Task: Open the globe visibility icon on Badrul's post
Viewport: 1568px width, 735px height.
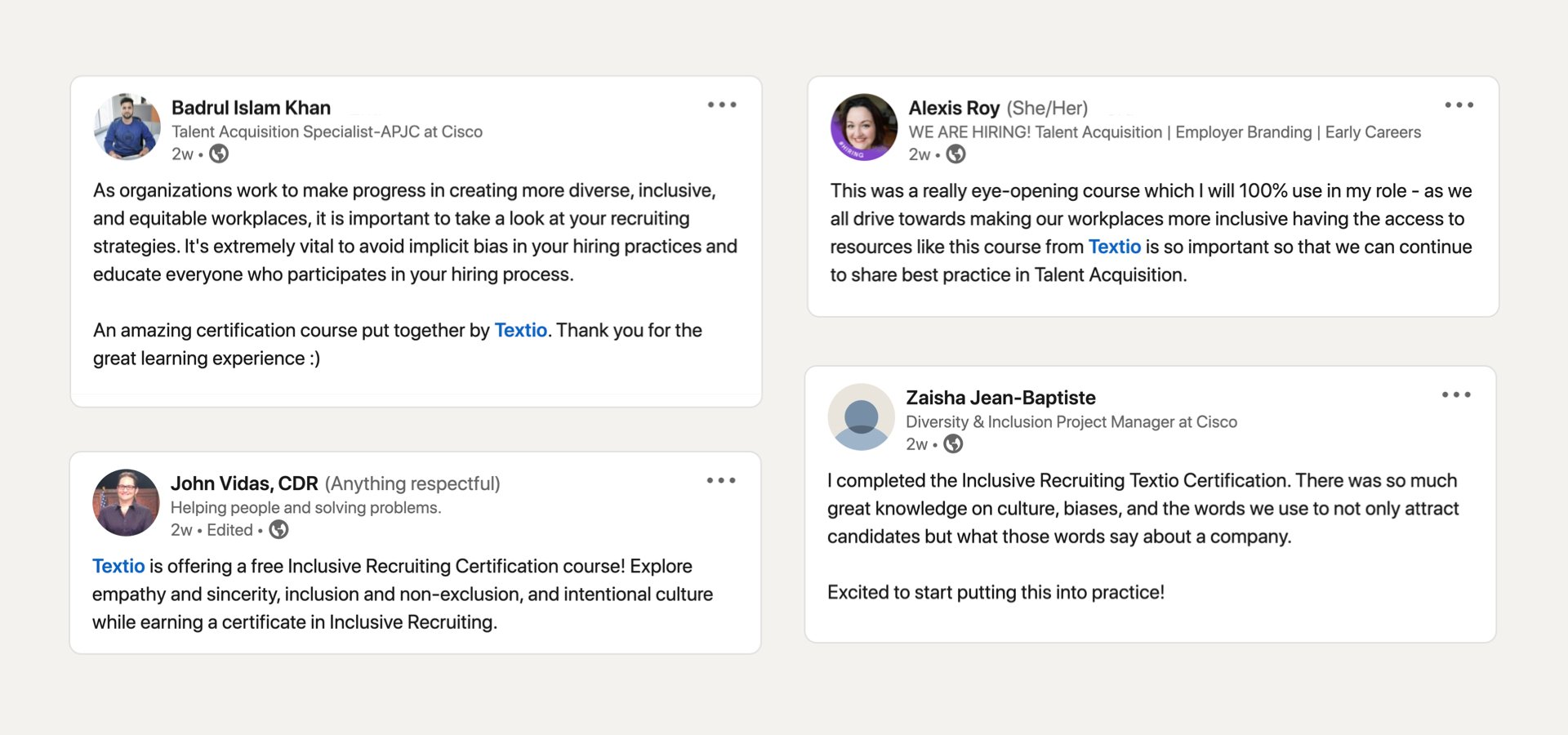Action: tap(217, 154)
